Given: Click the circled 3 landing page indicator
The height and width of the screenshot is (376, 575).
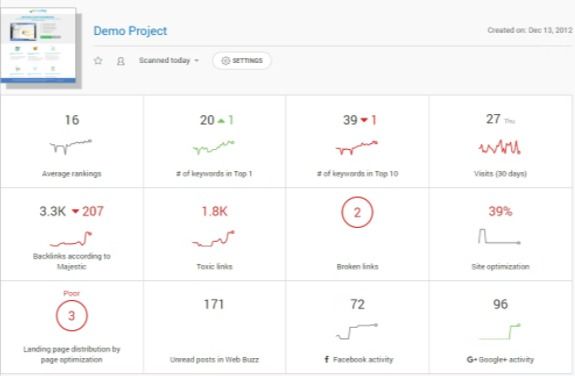Looking at the screenshot, I should tap(72, 315).
